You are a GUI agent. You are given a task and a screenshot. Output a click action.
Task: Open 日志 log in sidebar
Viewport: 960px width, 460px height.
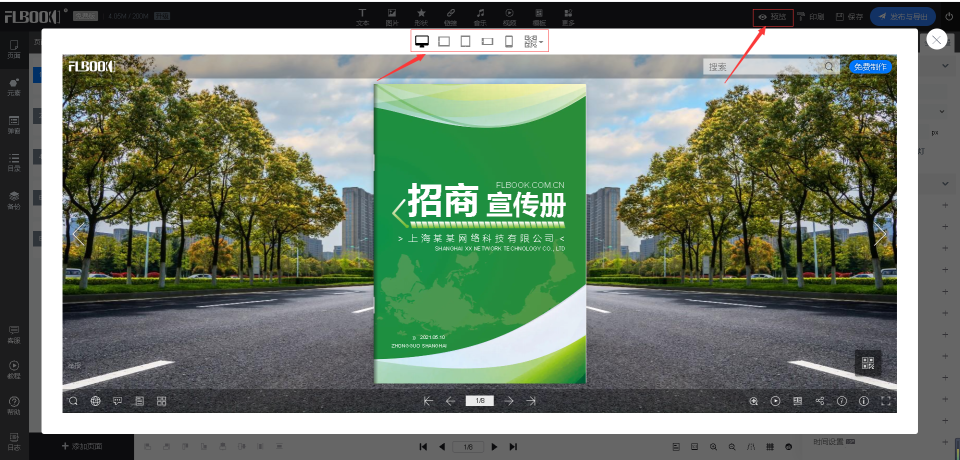pos(14,442)
